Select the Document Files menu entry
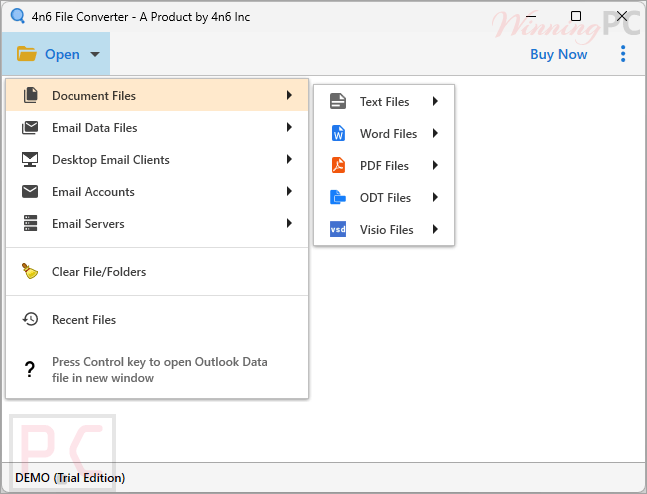647x494 pixels. coord(157,95)
